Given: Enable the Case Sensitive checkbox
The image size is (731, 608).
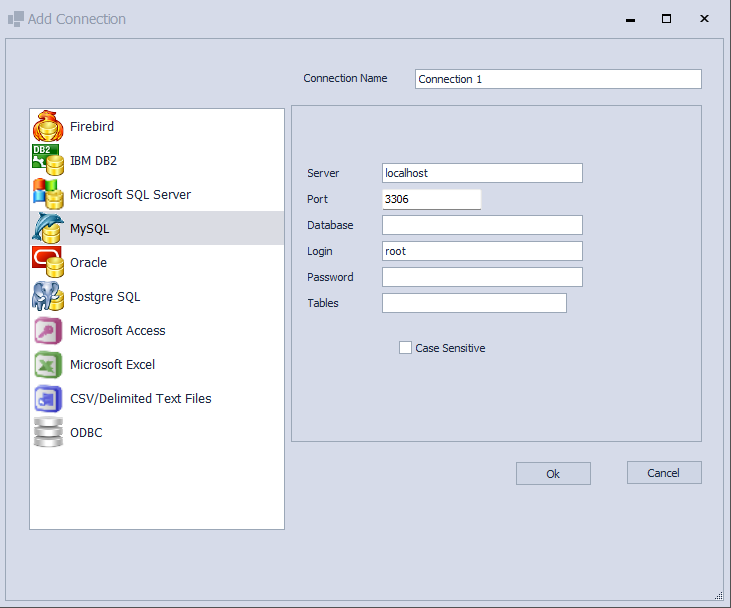Looking at the screenshot, I should click(x=405, y=348).
